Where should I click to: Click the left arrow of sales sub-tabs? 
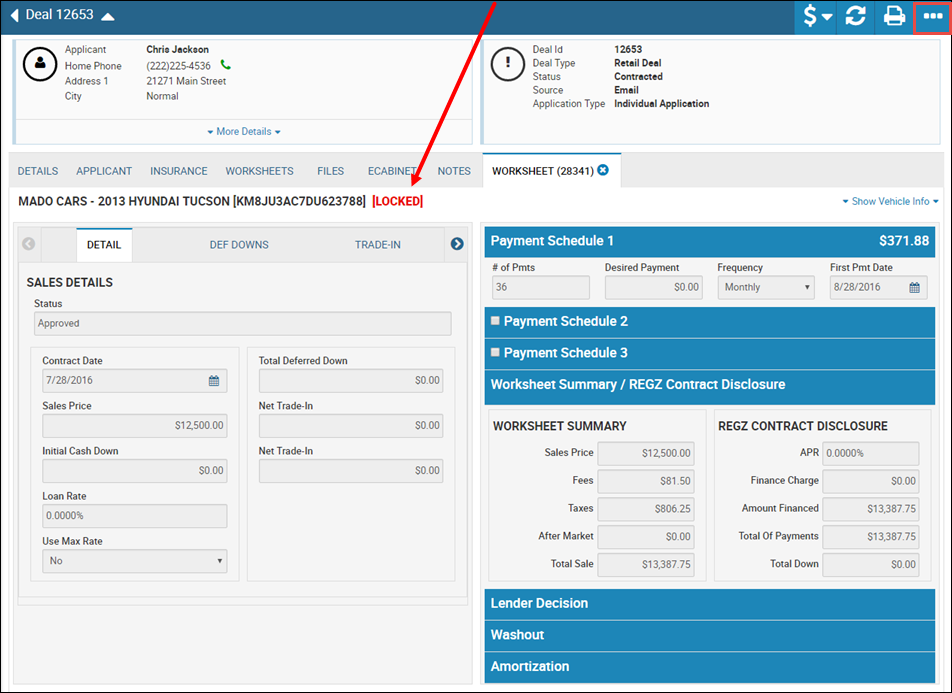[29, 244]
